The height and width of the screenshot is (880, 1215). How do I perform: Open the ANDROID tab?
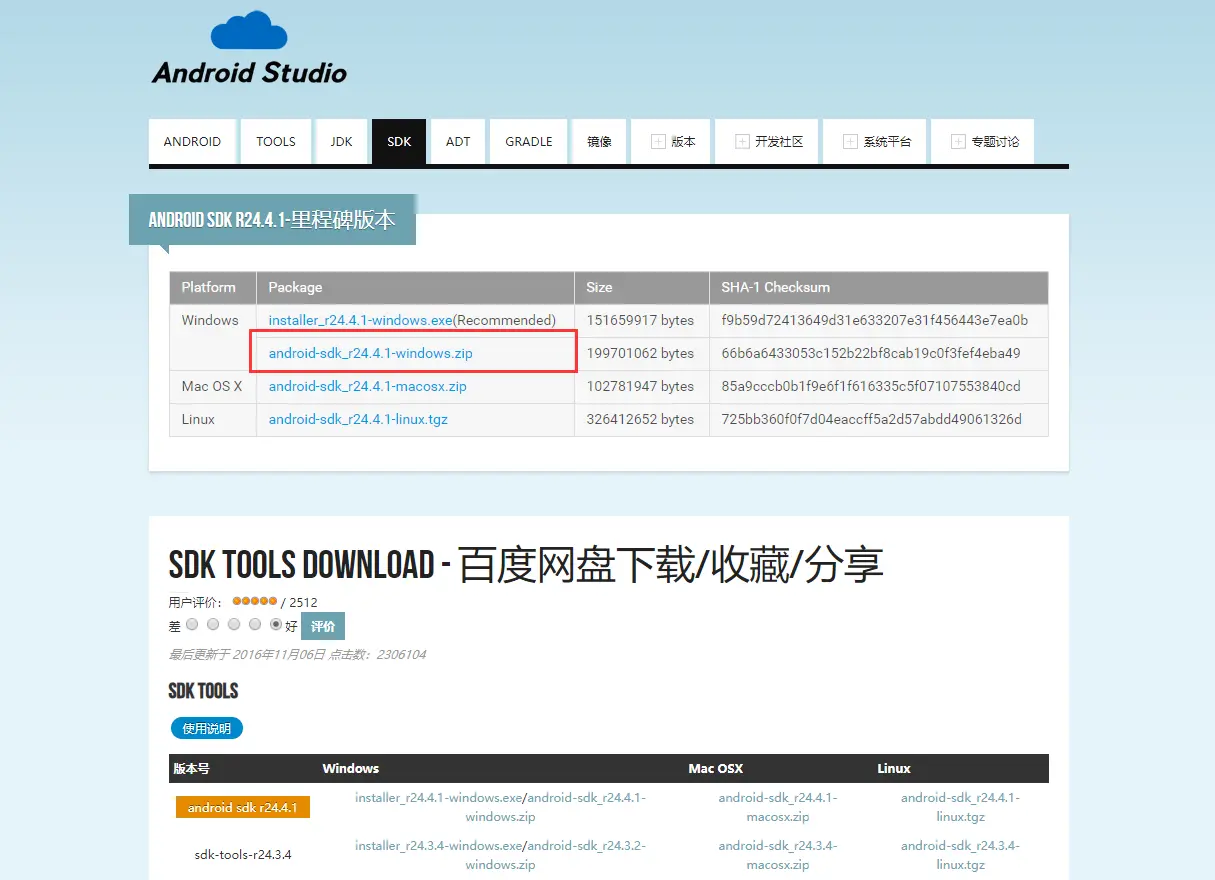(192, 142)
